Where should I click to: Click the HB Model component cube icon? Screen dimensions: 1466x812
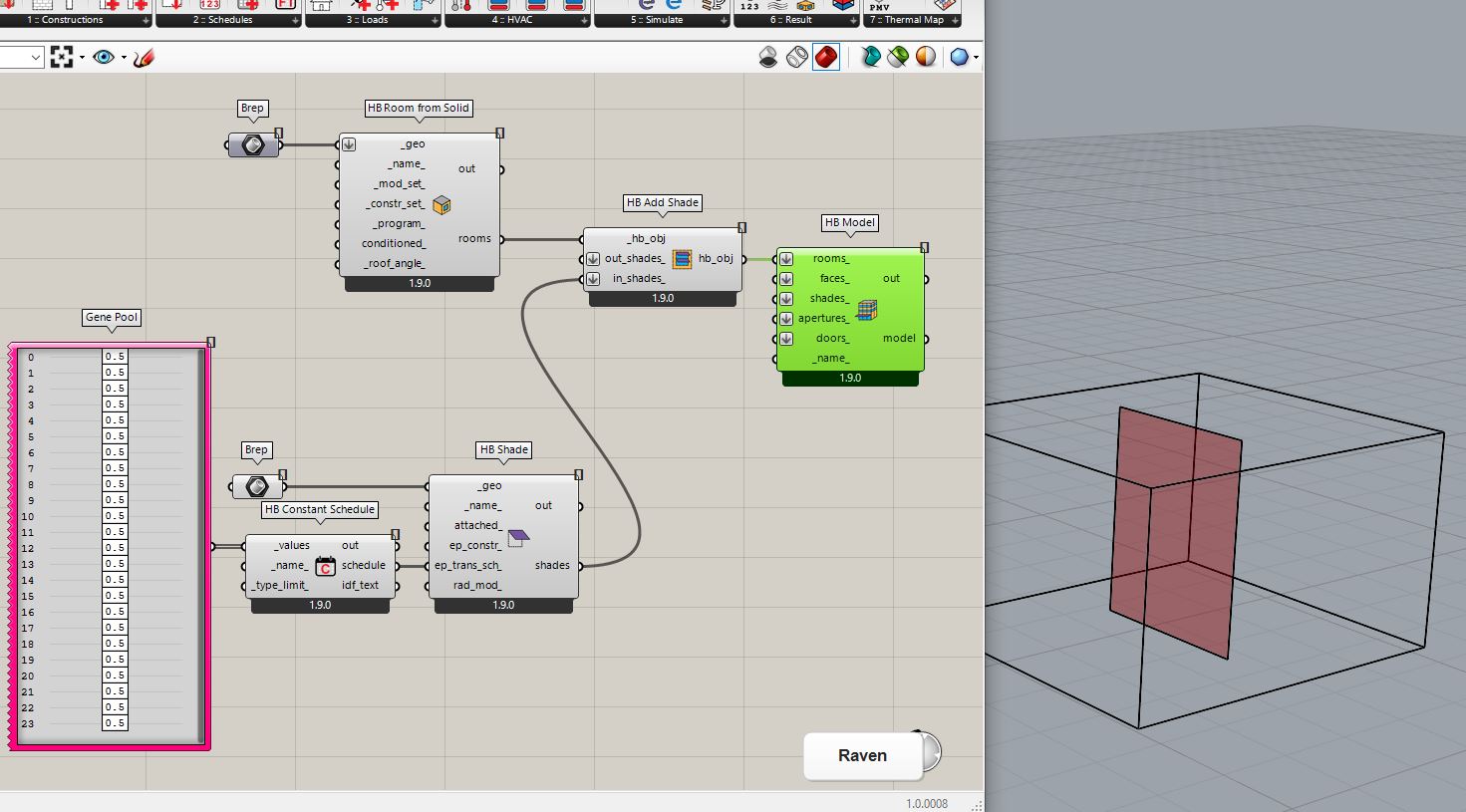[866, 310]
